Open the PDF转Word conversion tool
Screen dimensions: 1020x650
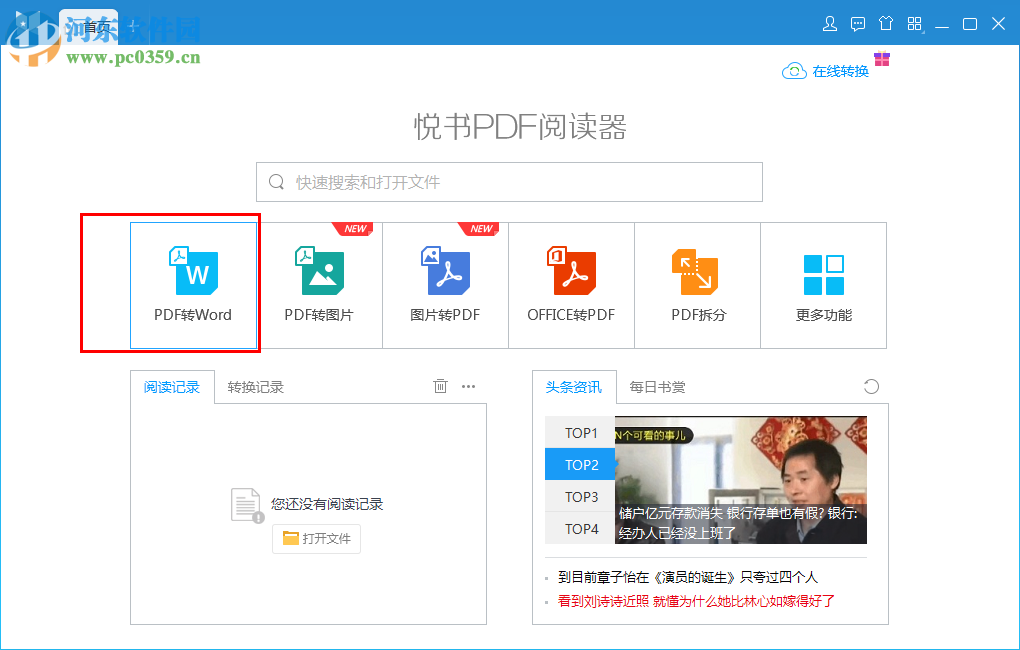(x=193, y=286)
